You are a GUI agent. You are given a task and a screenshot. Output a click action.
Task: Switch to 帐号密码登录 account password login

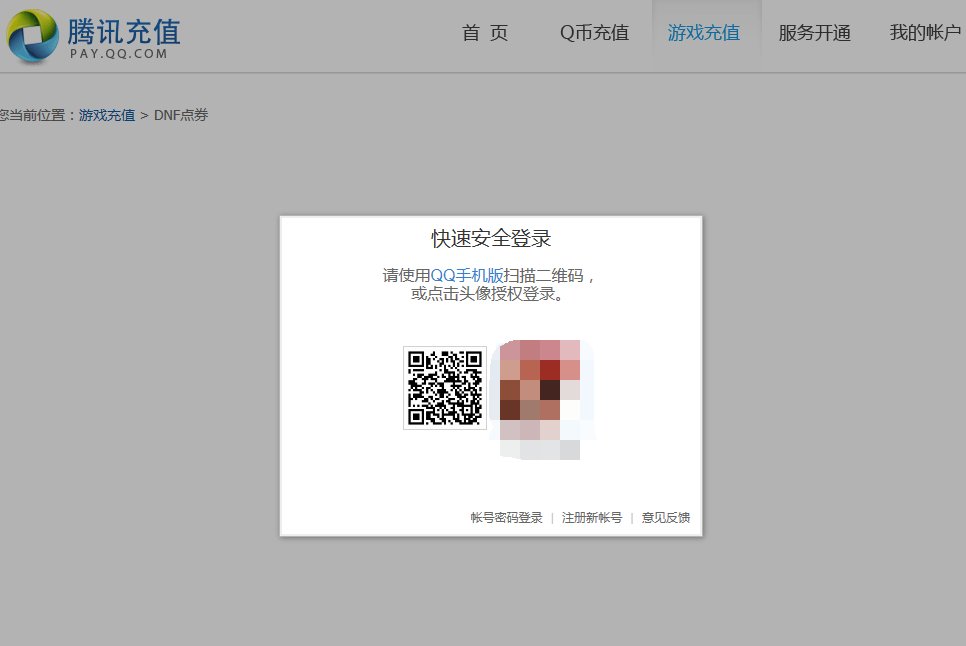pyautogui.click(x=508, y=518)
